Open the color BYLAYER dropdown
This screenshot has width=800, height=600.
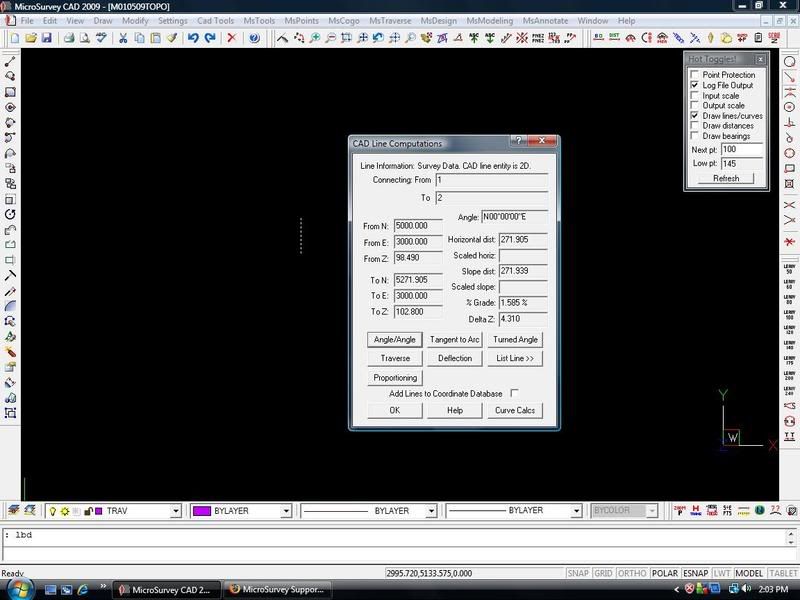point(286,511)
